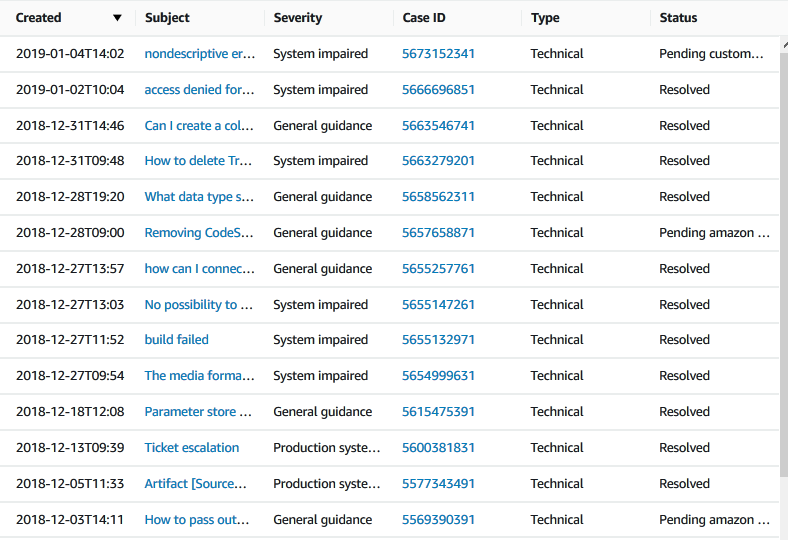
Task: Open the "Ticket escalation" subject link
Action: click(x=192, y=448)
